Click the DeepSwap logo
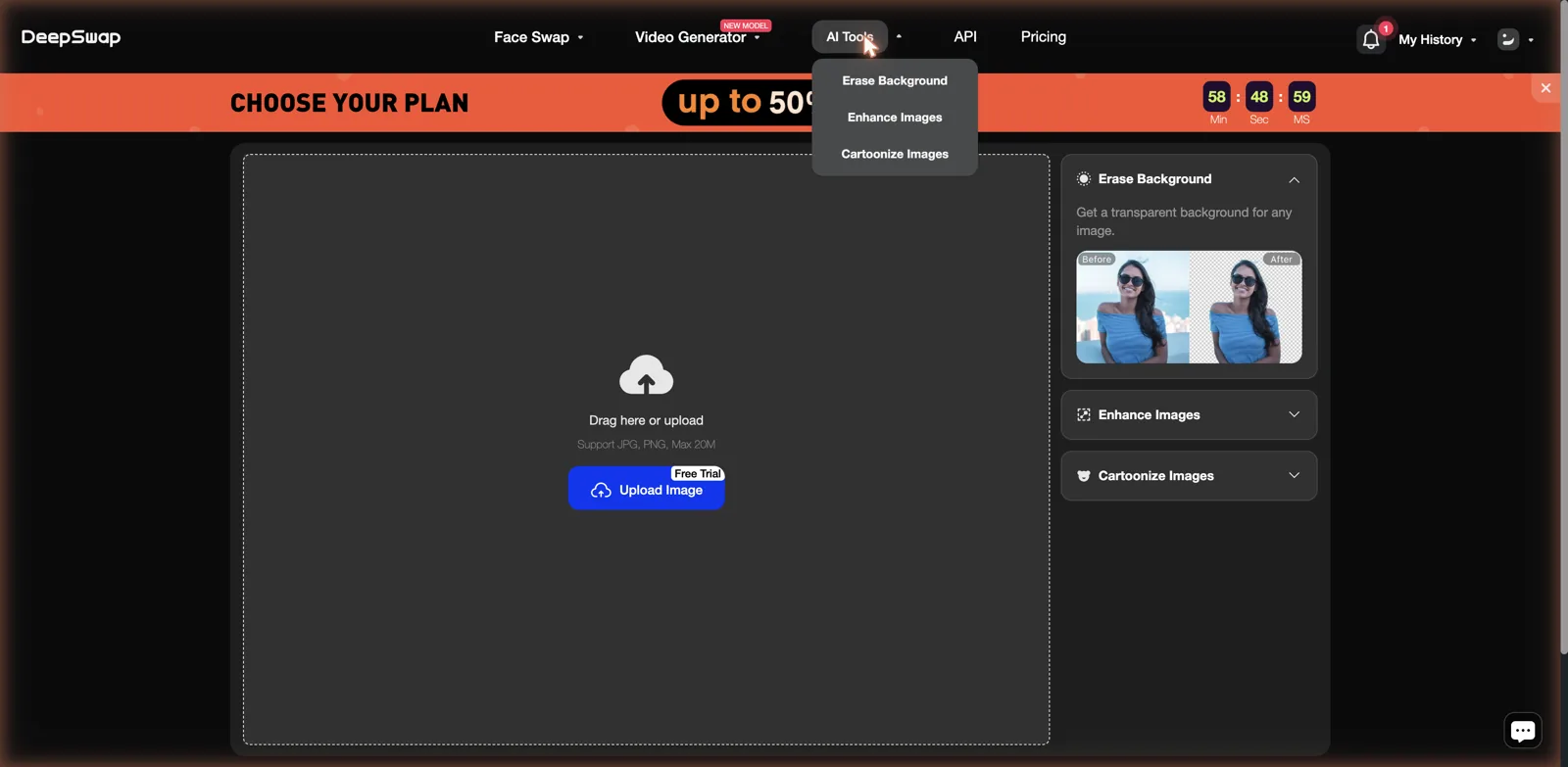Viewport: 1568px width, 767px height. click(x=71, y=37)
